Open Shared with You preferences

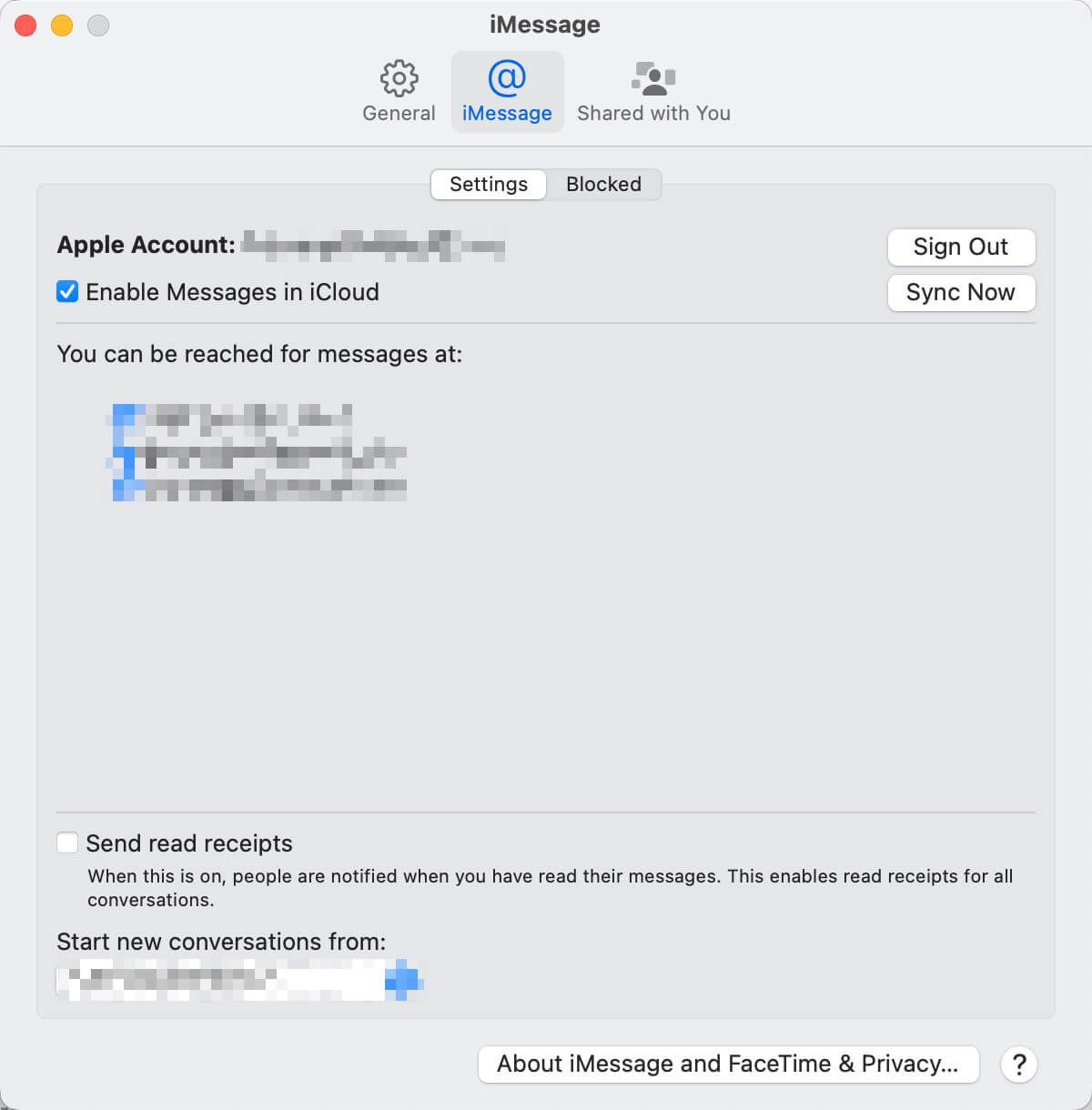[x=653, y=92]
